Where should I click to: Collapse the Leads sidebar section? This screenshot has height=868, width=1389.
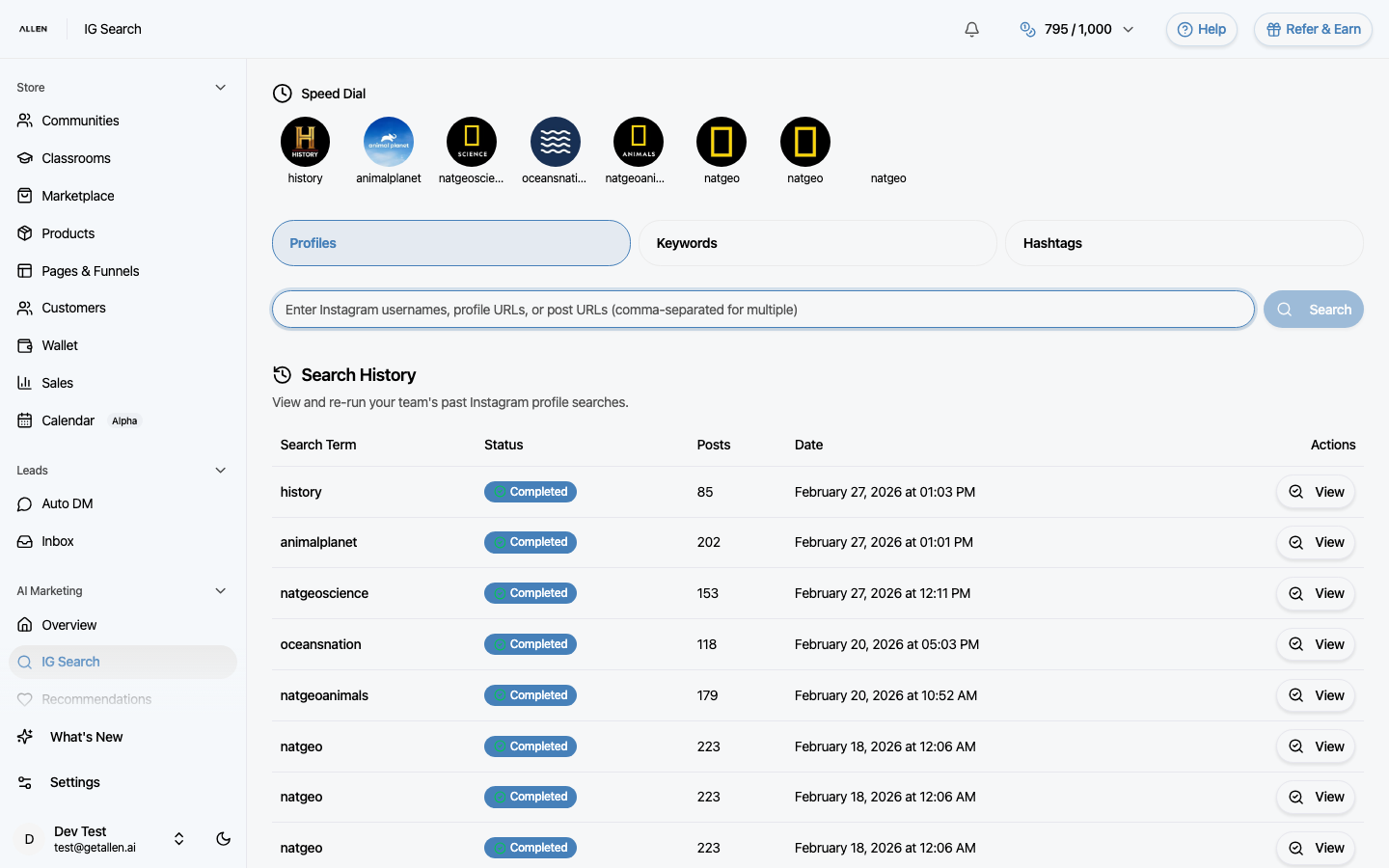coord(220,470)
